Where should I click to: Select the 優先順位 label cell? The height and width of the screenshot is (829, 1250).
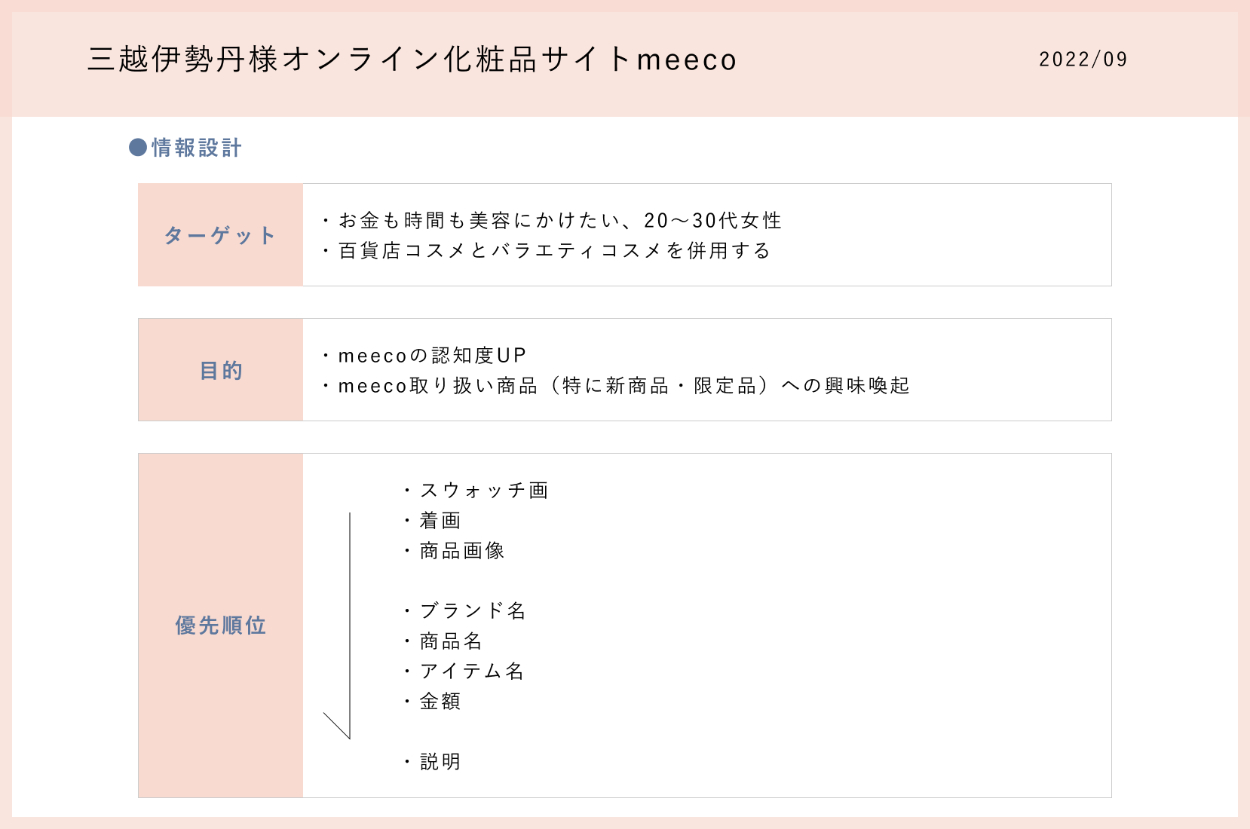(220, 626)
